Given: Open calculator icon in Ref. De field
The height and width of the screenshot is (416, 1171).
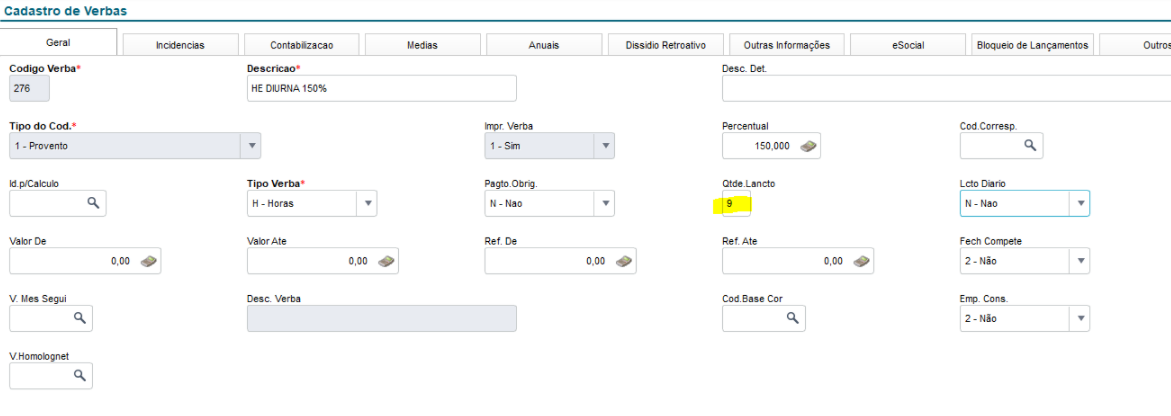Looking at the screenshot, I should [x=624, y=261].
